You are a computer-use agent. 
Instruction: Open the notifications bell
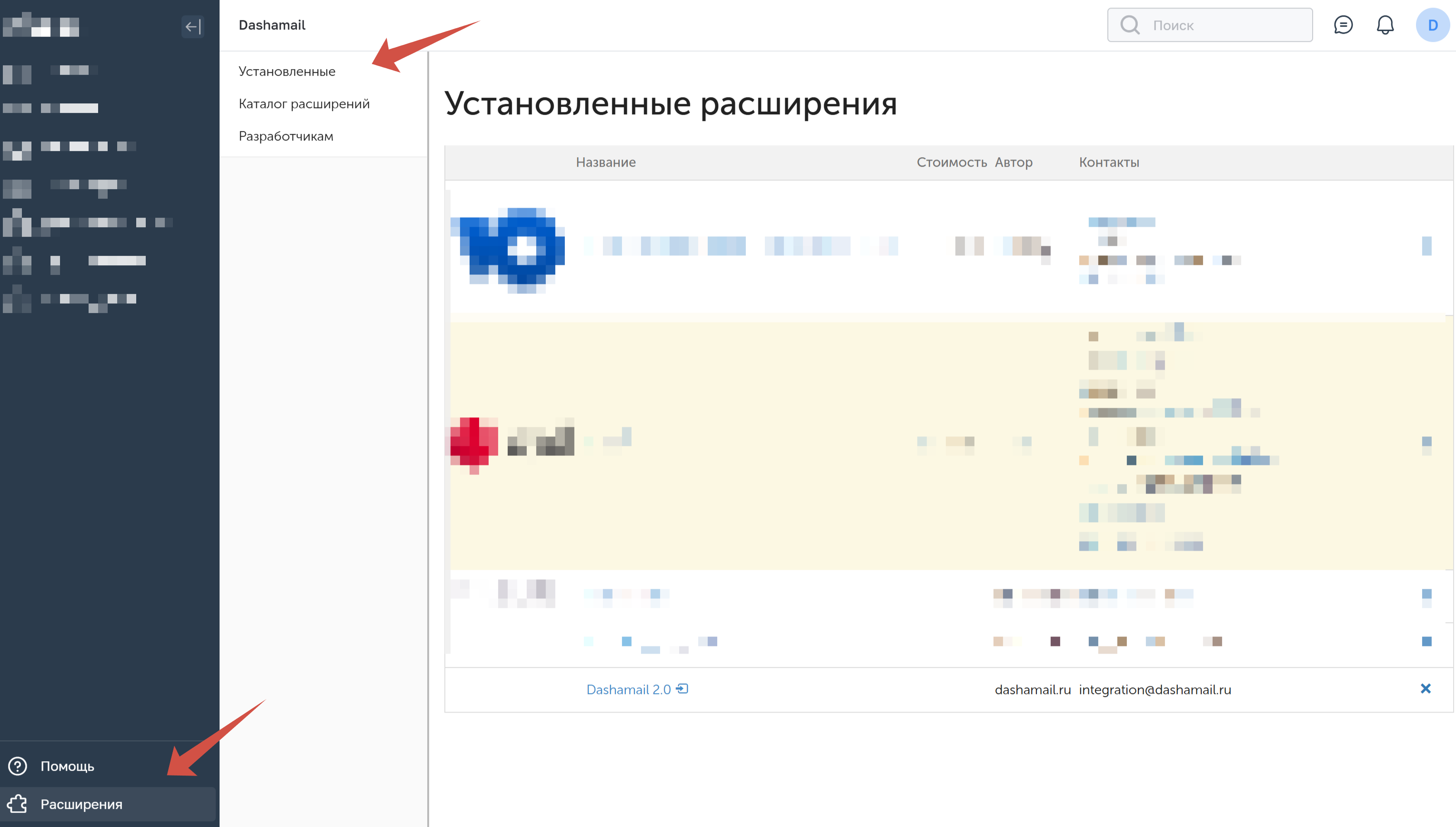1385,25
